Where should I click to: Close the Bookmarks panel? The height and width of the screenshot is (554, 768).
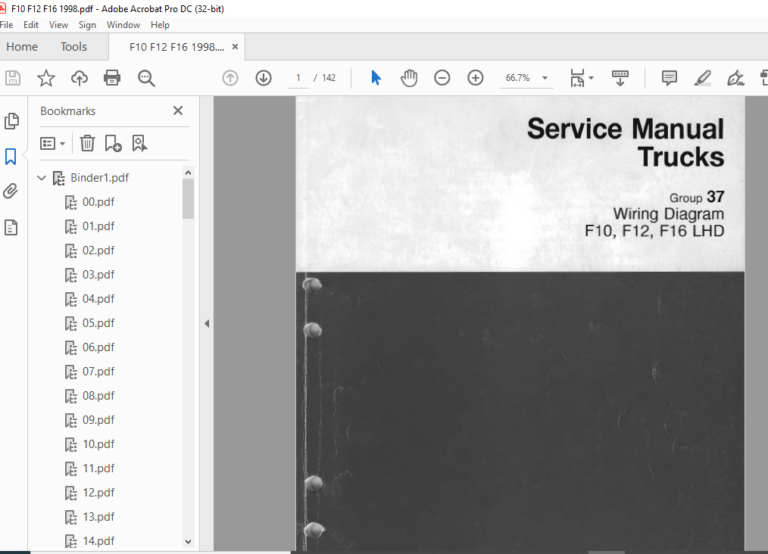click(178, 111)
